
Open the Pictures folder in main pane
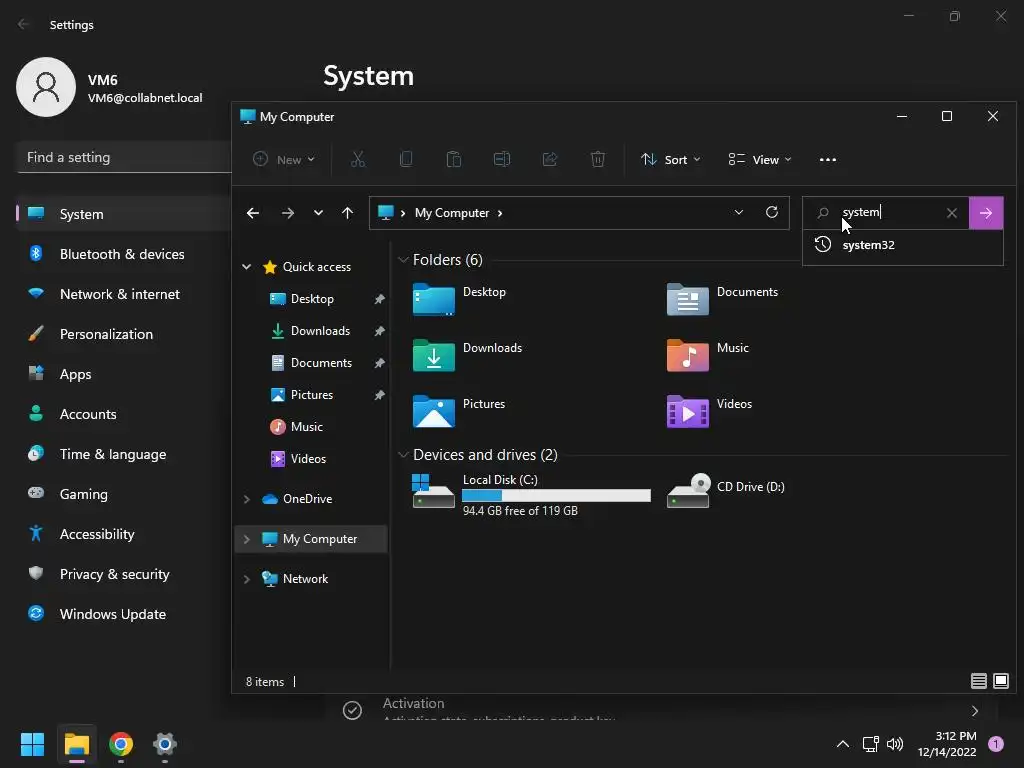pos(434,411)
